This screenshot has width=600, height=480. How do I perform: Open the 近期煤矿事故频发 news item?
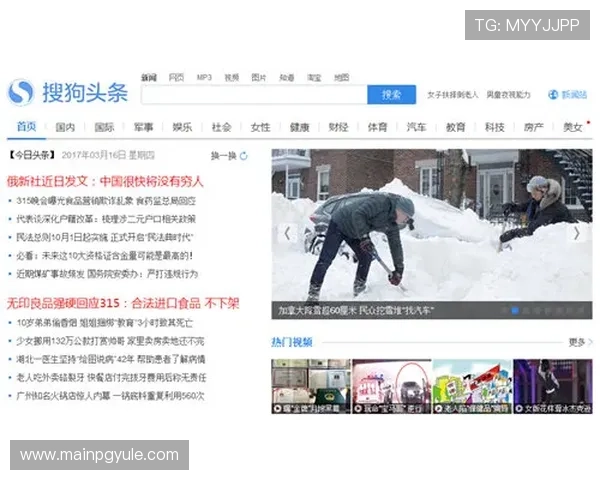(x=107, y=274)
